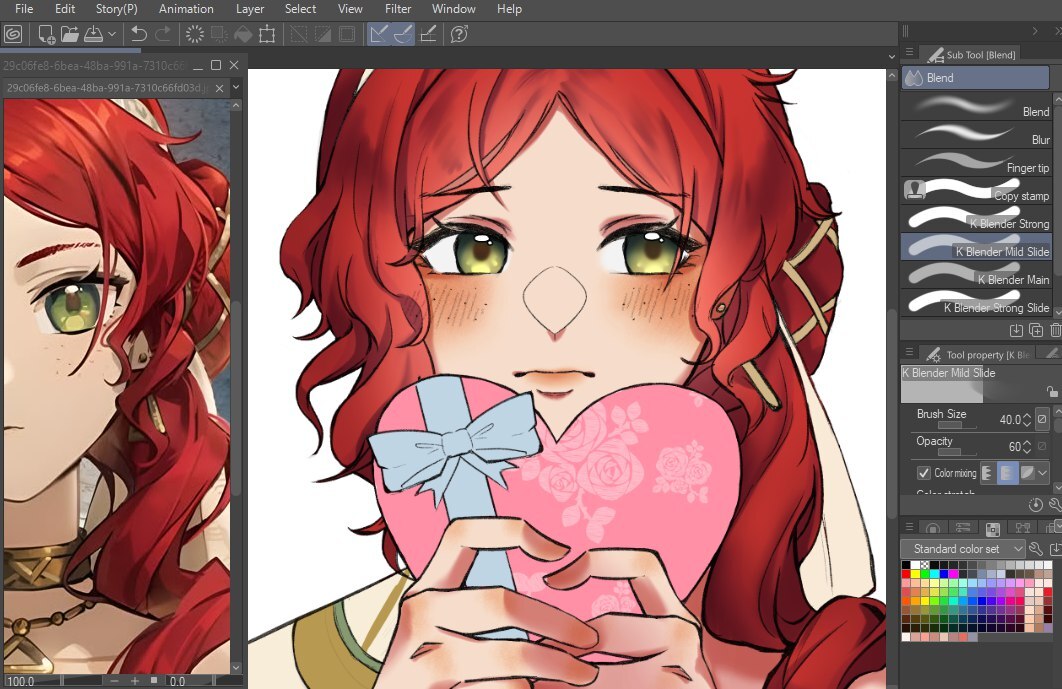
Task: Open the Filter menu
Action: click(398, 9)
